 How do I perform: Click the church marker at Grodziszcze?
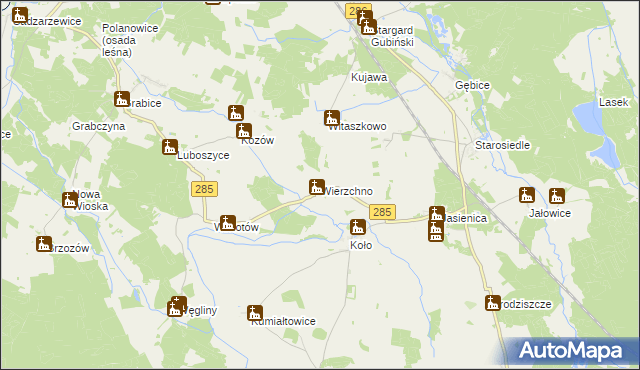tap(493, 303)
